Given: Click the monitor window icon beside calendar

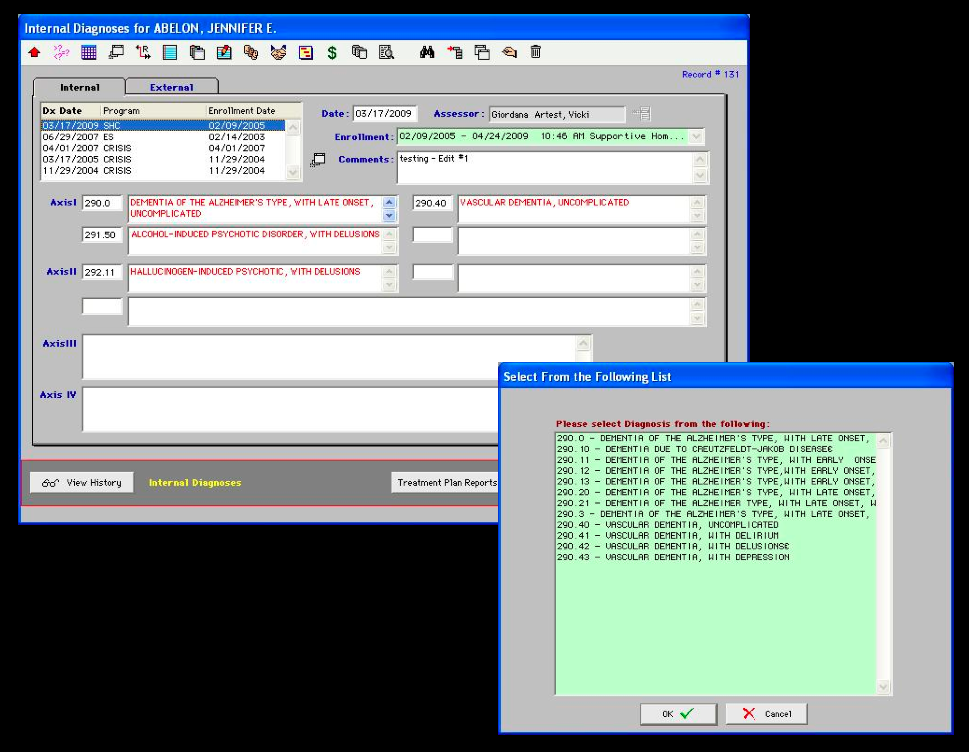Looking at the screenshot, I should coord(116,53).
